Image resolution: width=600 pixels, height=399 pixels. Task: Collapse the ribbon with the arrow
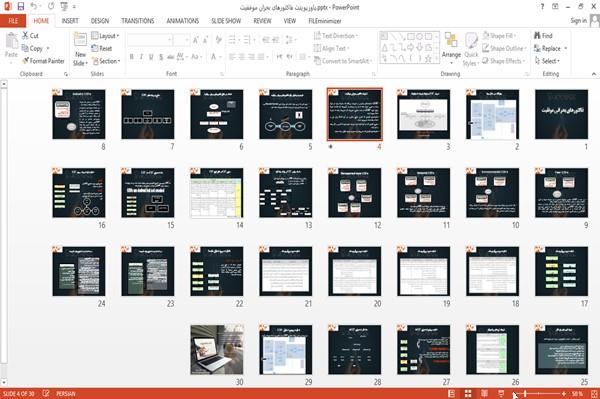tap(593, 74)
